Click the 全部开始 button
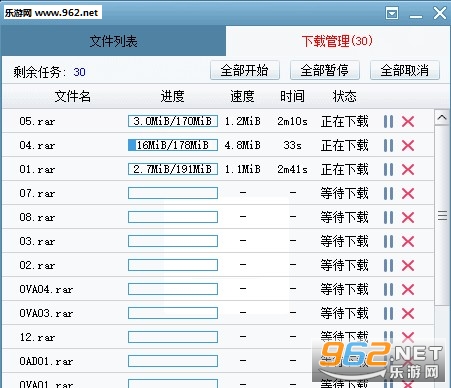The image size is (451, 388). coord(245,70)
